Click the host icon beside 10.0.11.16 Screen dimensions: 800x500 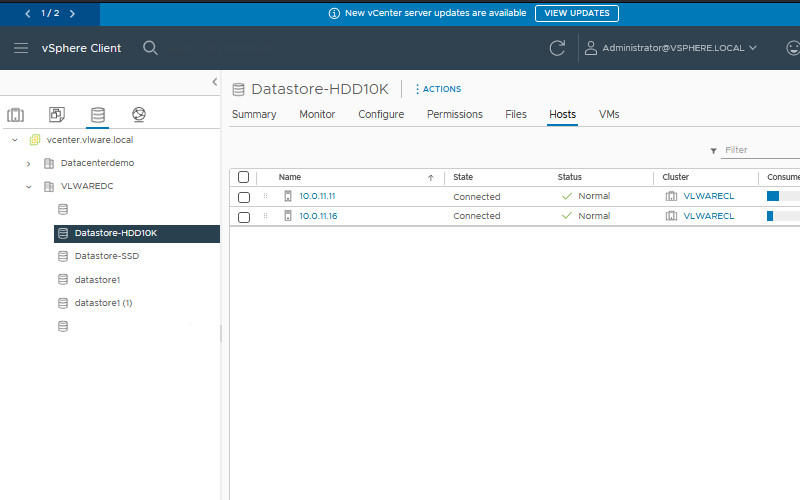[x=288, y=216]
